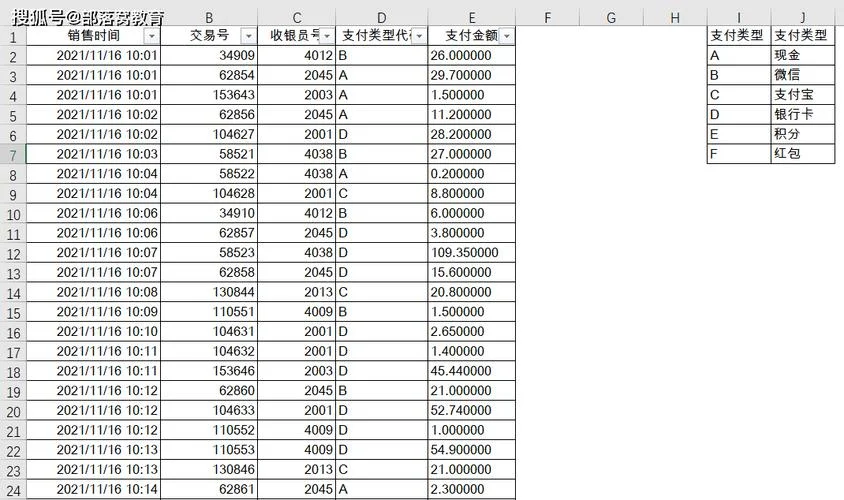
Task: Click the sale time cell 2021/11/16 10:03
Action: coord(93,154)
